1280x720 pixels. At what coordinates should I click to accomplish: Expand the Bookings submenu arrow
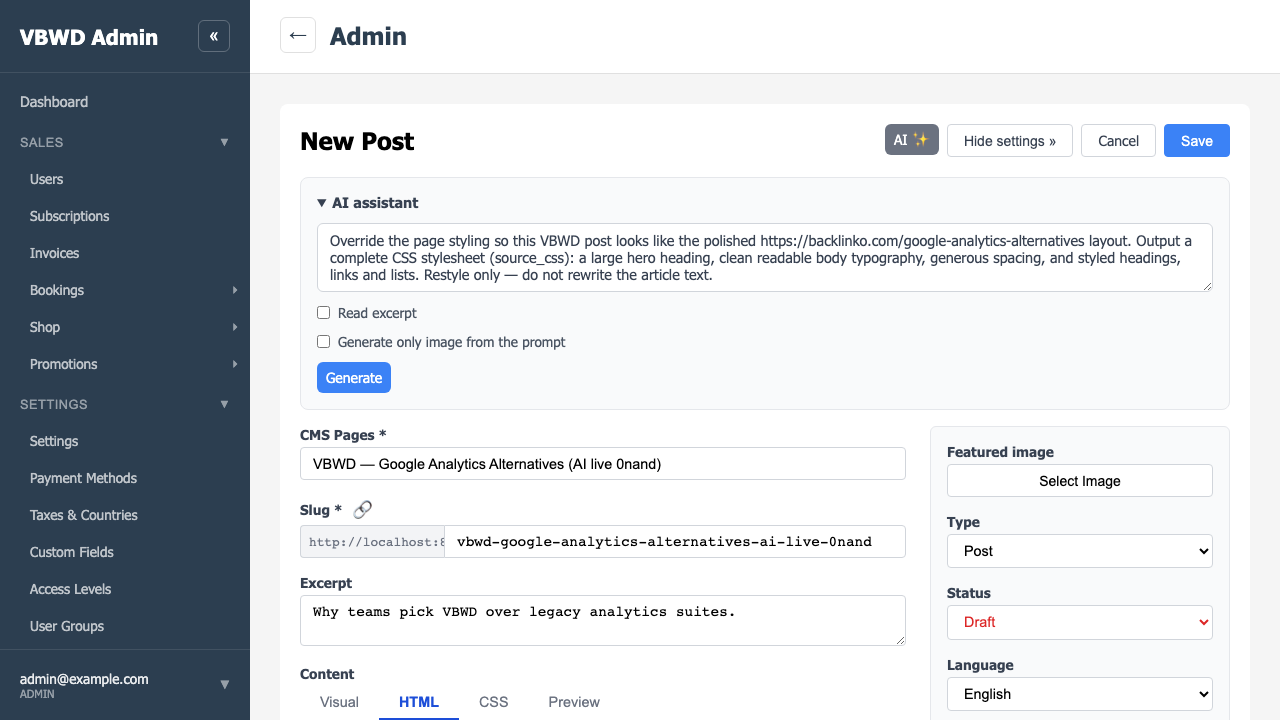click(235, 290)
